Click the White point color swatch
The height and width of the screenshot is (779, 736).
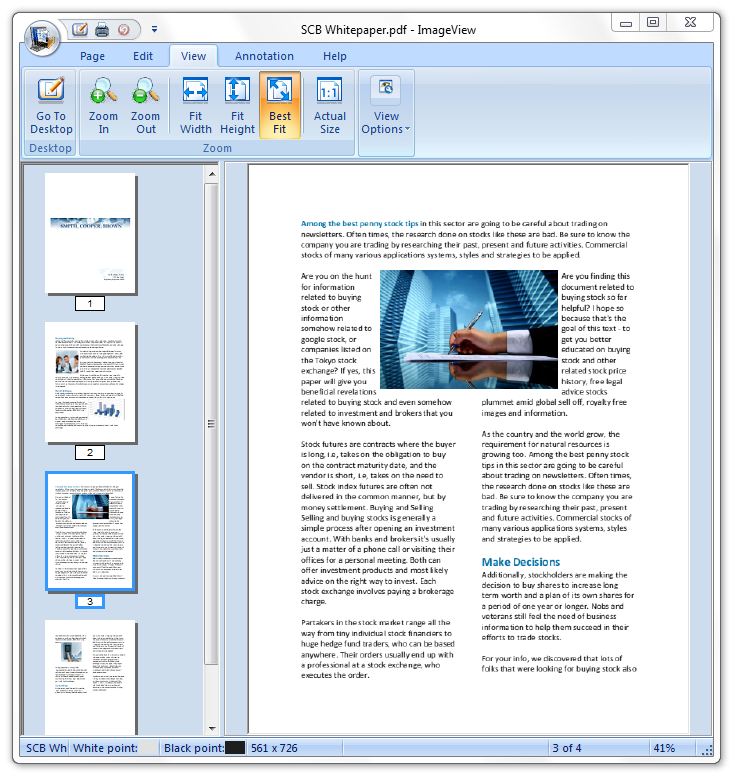coord(149,748)
